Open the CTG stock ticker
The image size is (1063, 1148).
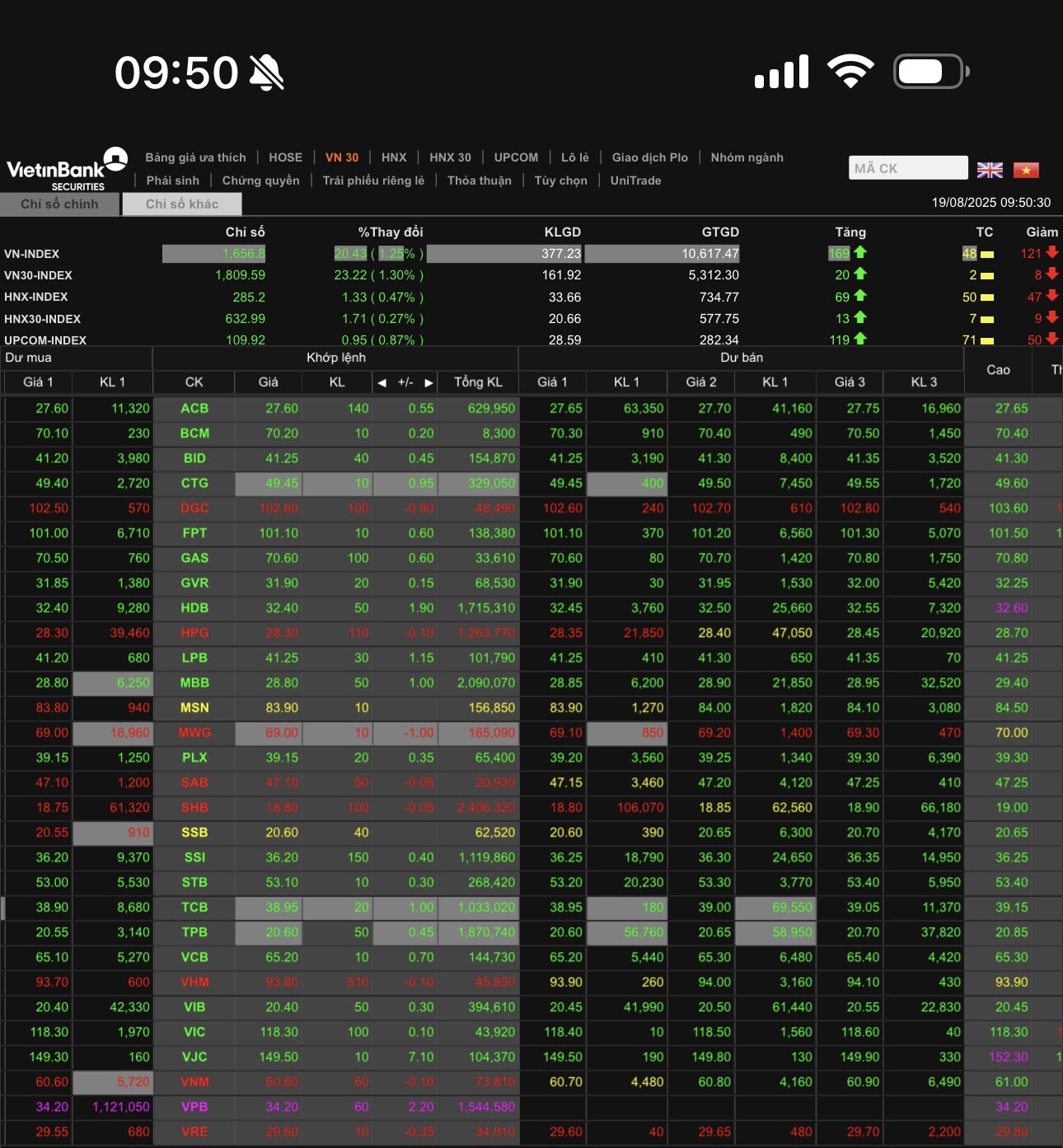(194, 484)
